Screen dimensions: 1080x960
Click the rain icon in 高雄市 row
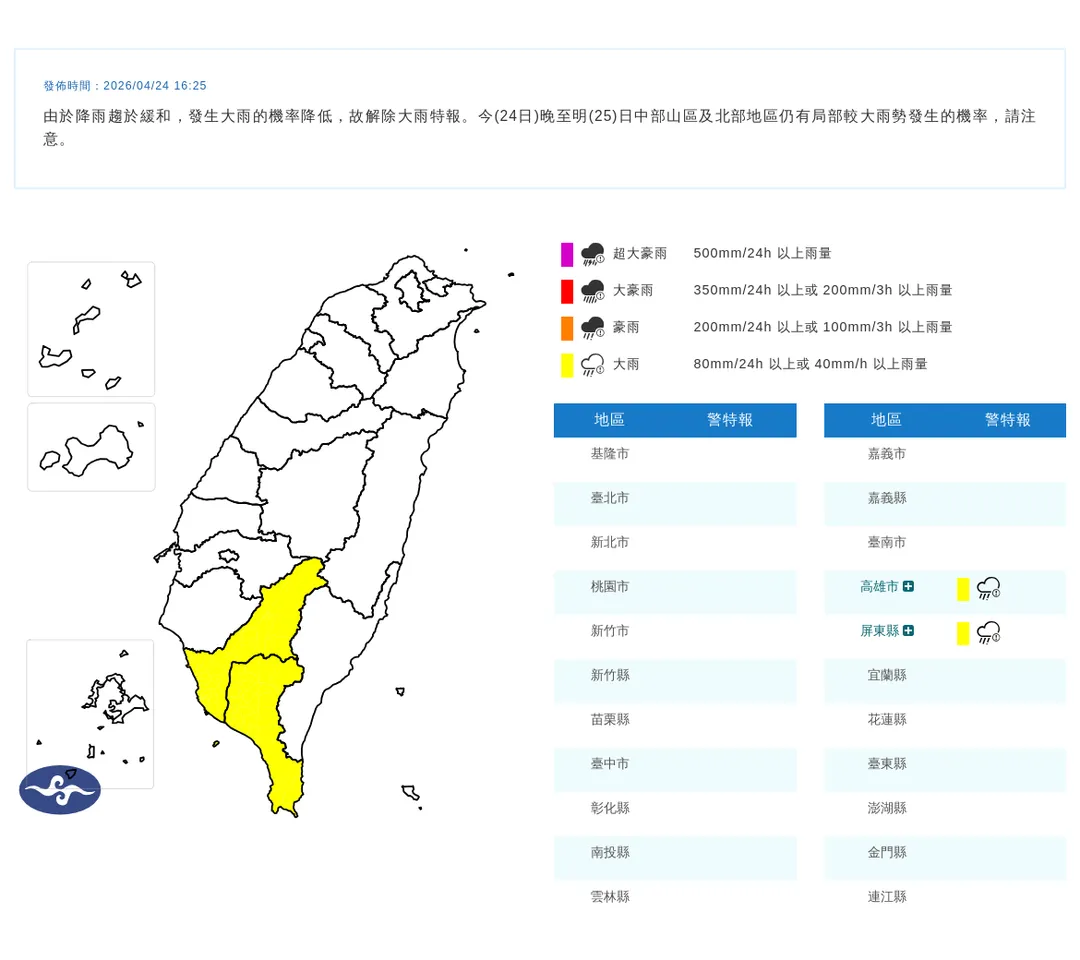point(988,589)
